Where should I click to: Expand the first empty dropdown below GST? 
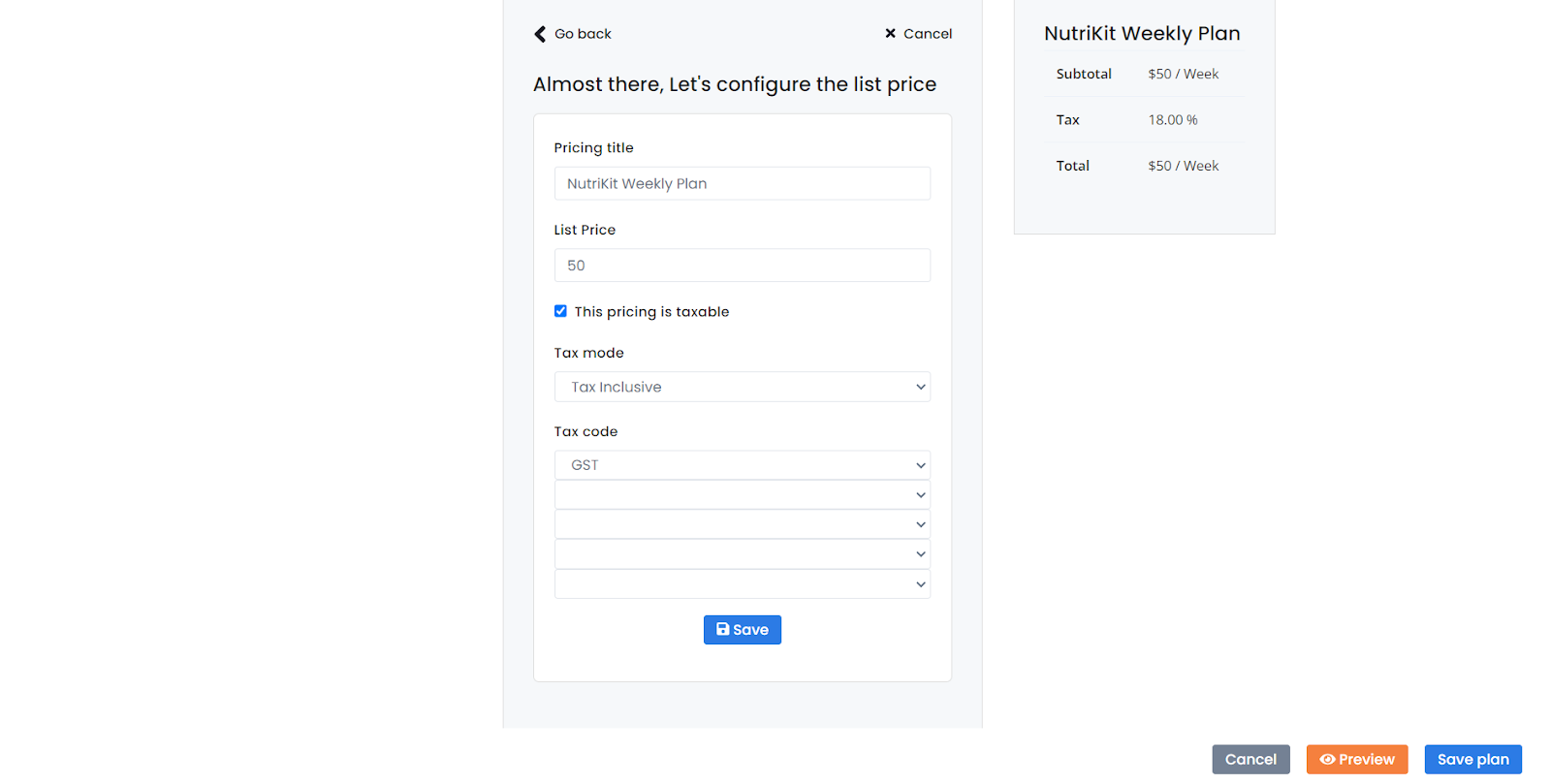742,494
